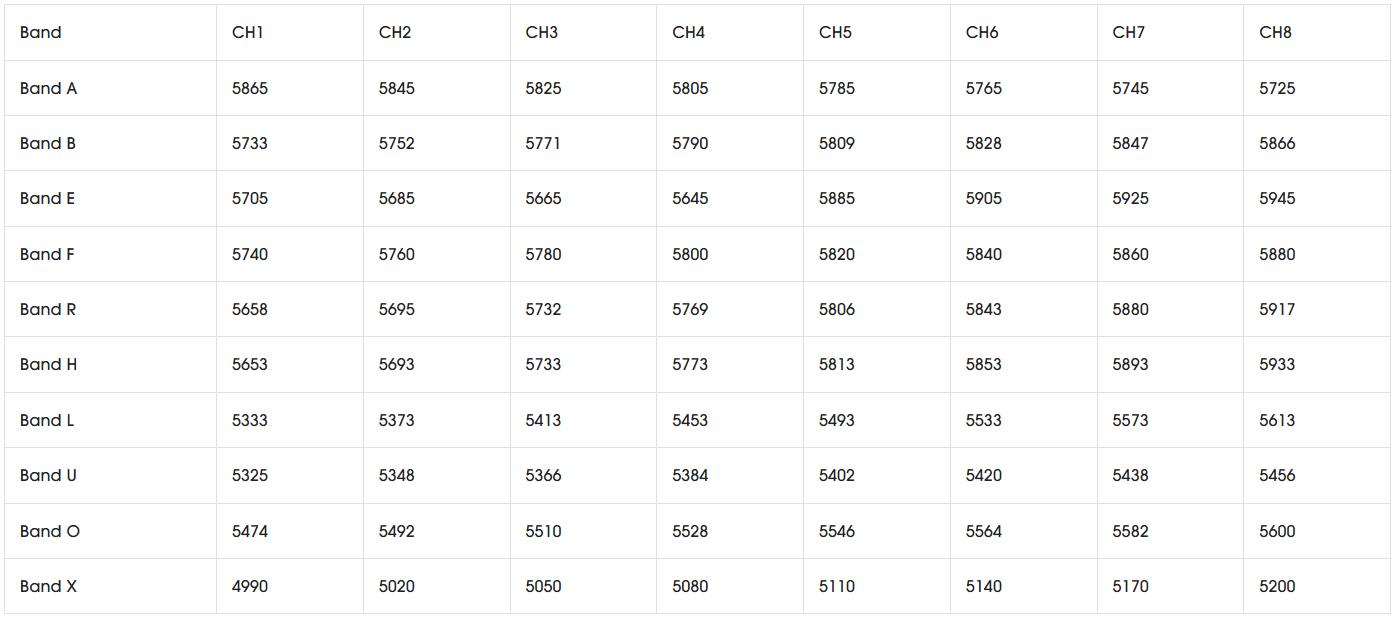Viewport: 1396px width, 620px height.
Task: Select the CH1 column header
Action: (248, 33)
